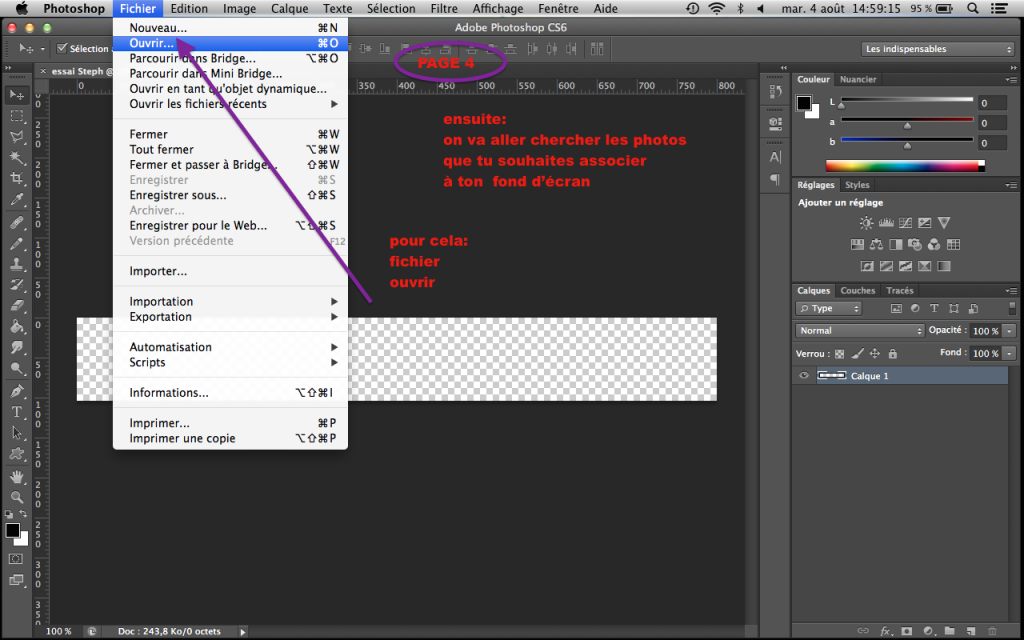Select the Clone Stamp tool
This screenshot has width=1024, height=640.
[x=16, y=264]
